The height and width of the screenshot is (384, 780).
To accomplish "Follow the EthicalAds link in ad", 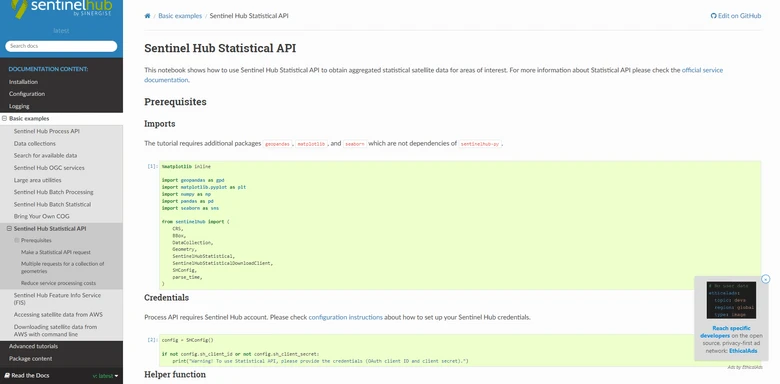I will (743, 351).
